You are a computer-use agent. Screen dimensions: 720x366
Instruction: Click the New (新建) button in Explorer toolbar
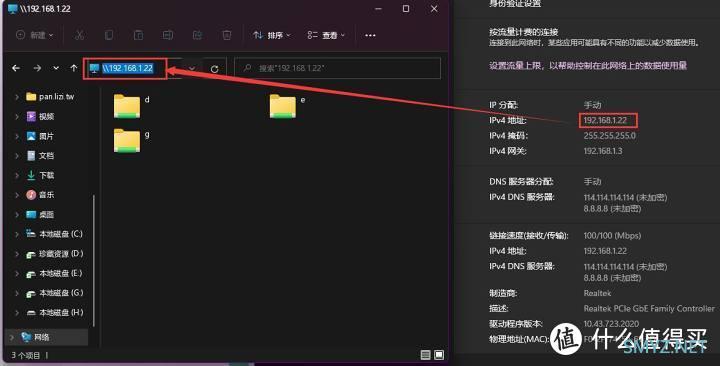[x=34, y=35]
